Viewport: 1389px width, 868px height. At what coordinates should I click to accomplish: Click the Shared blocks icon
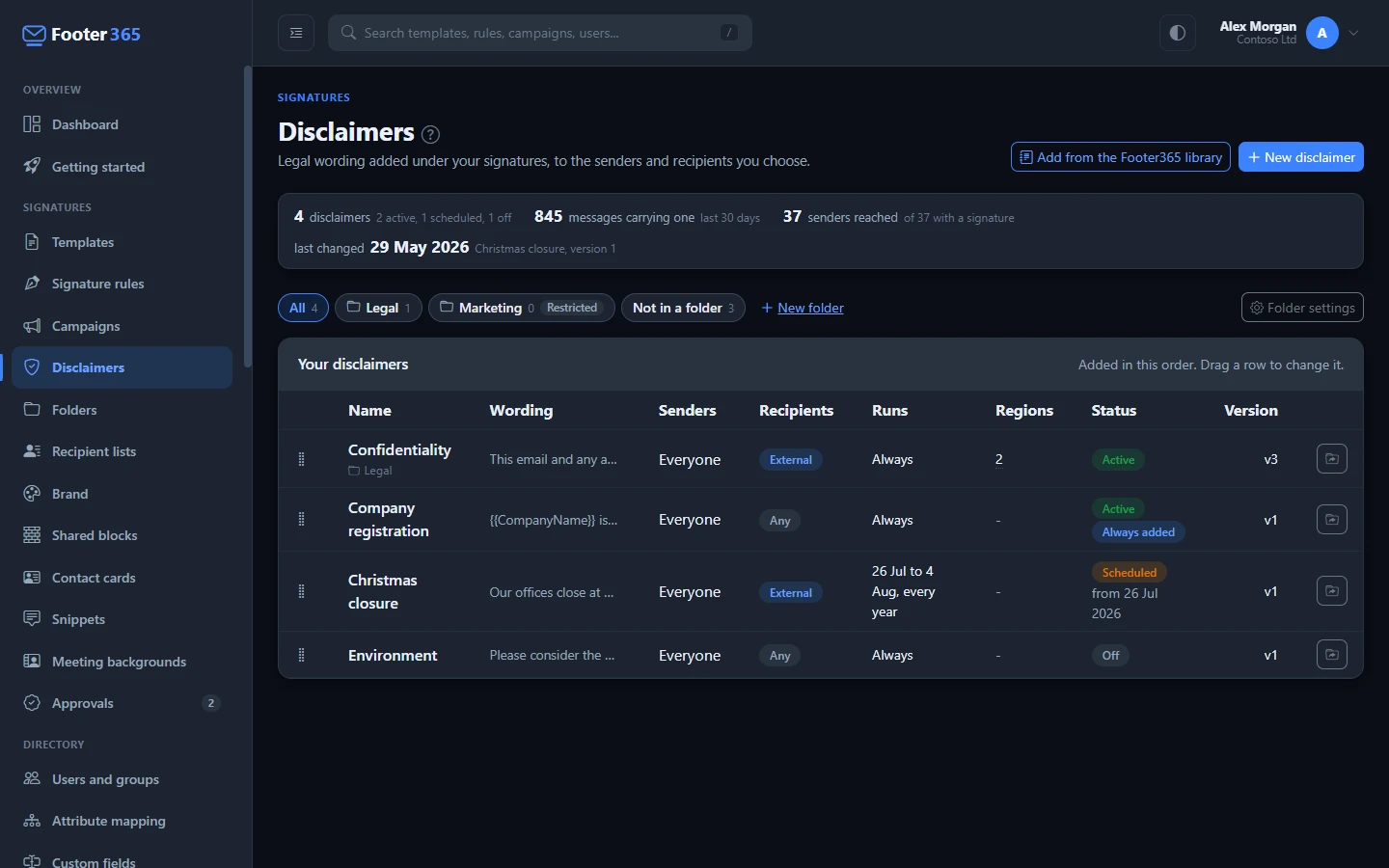32,535
